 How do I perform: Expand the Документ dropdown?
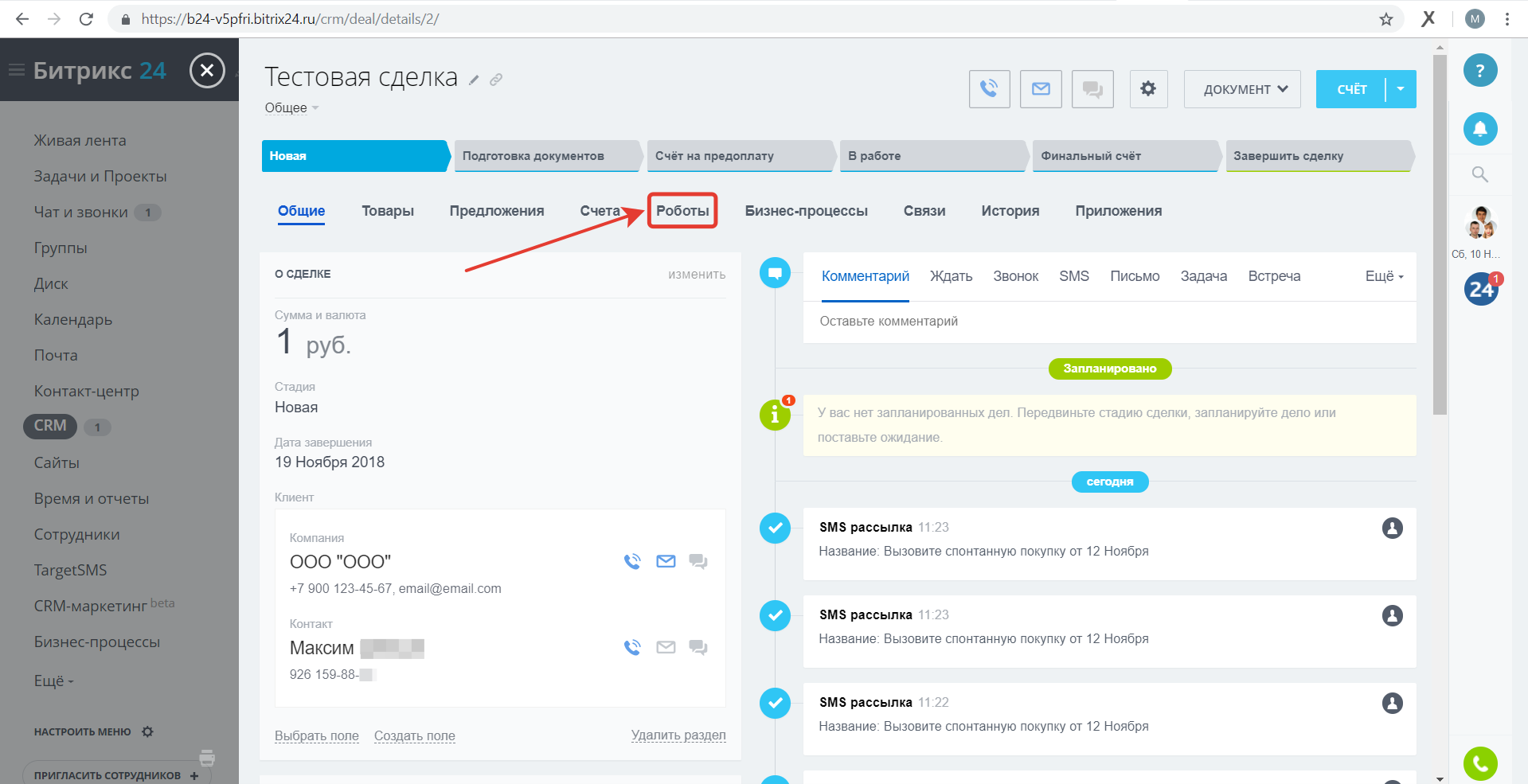click(1242, 89)
